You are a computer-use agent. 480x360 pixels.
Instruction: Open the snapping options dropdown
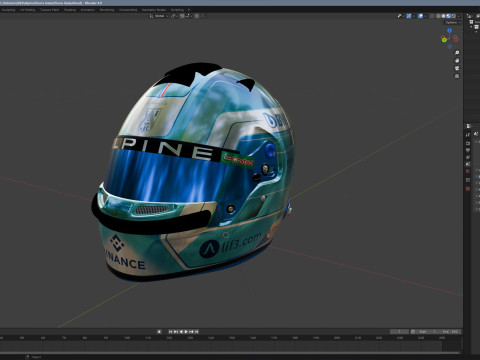click(188, 16)
